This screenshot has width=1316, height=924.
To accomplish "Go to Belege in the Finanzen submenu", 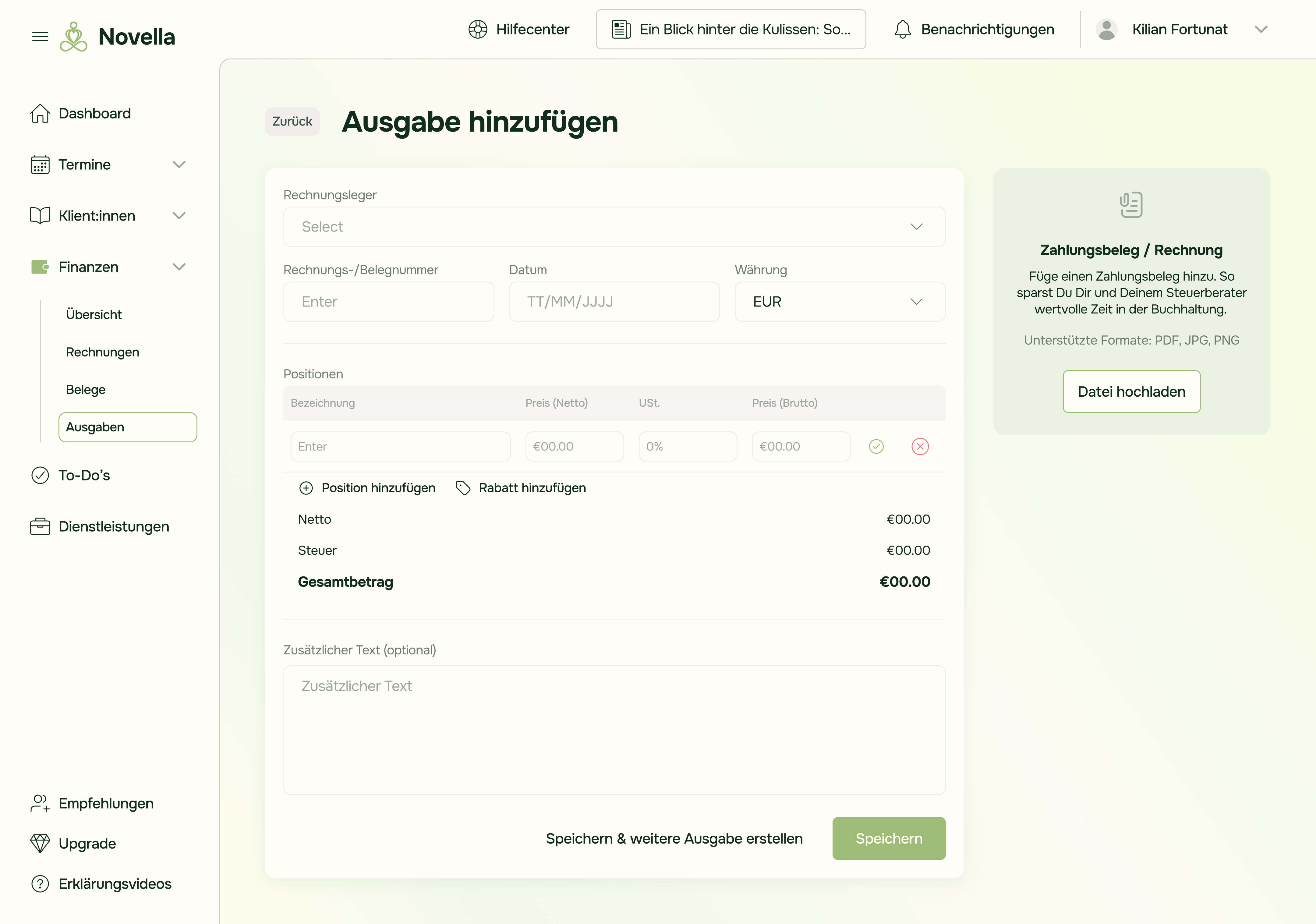I will (85, 390).
